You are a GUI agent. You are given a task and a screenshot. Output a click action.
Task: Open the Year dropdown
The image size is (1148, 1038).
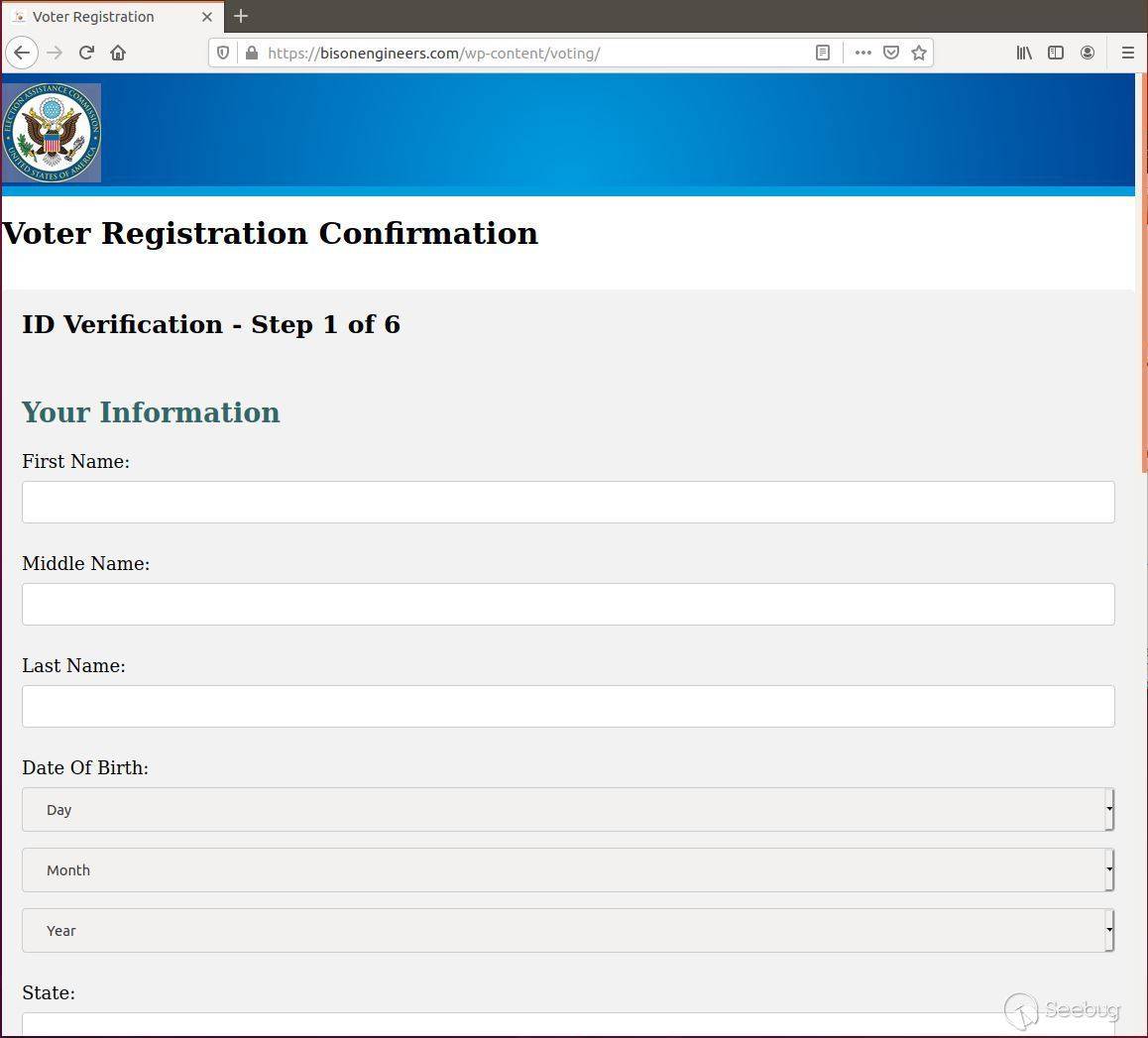(x=568, y=930)
